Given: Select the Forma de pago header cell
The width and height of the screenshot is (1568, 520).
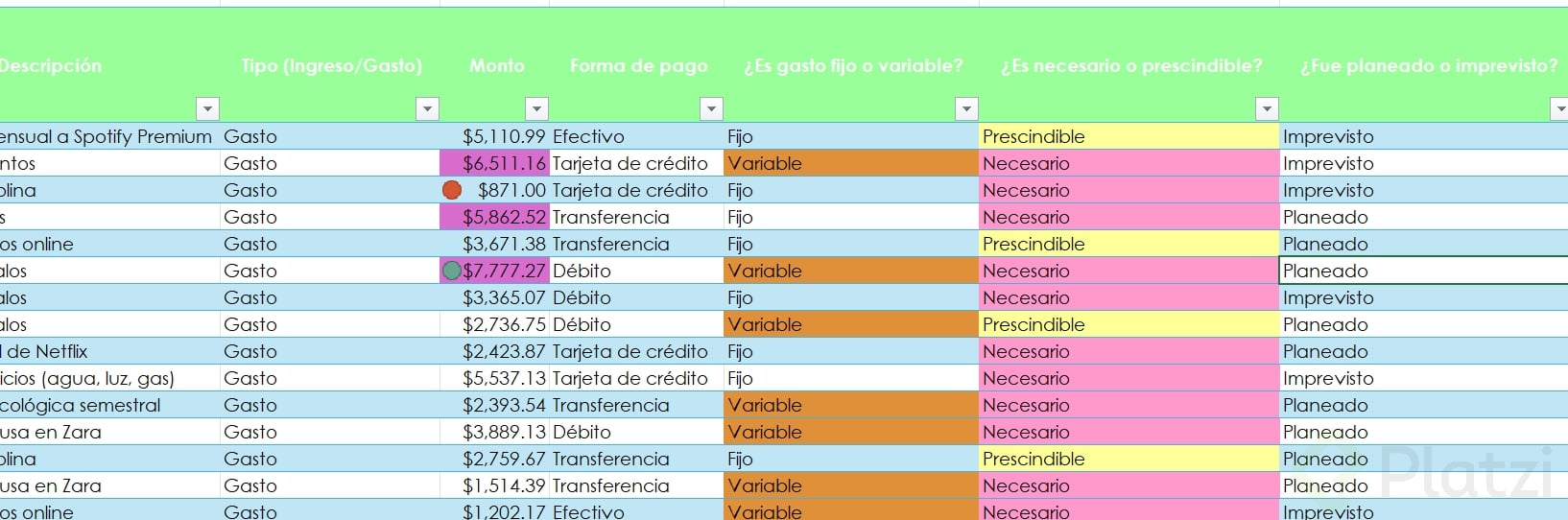Looking at the screenshot, I should point(637,65).
